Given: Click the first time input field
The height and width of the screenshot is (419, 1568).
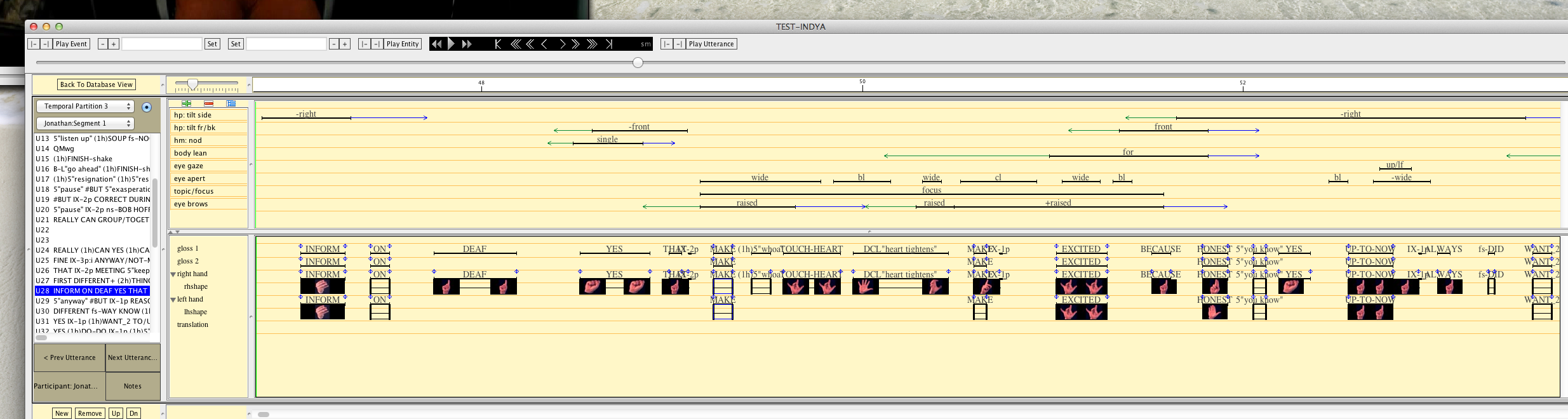Looking at the screenshot, I should (161, 44).
